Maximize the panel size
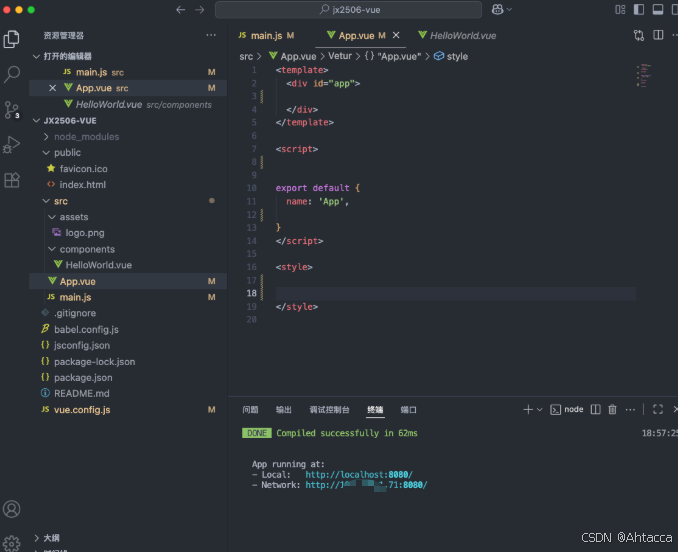 658,409
